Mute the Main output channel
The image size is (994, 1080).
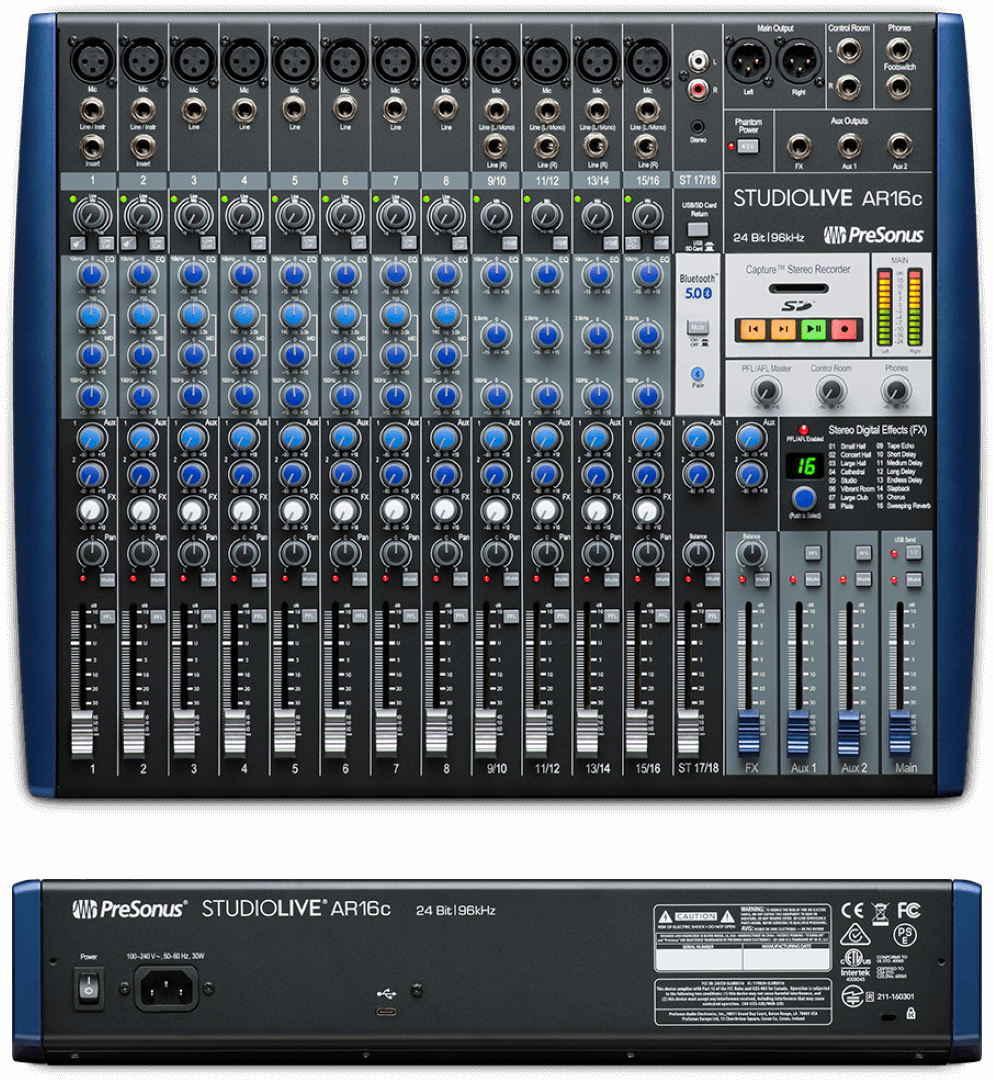(x=913, y=579)
